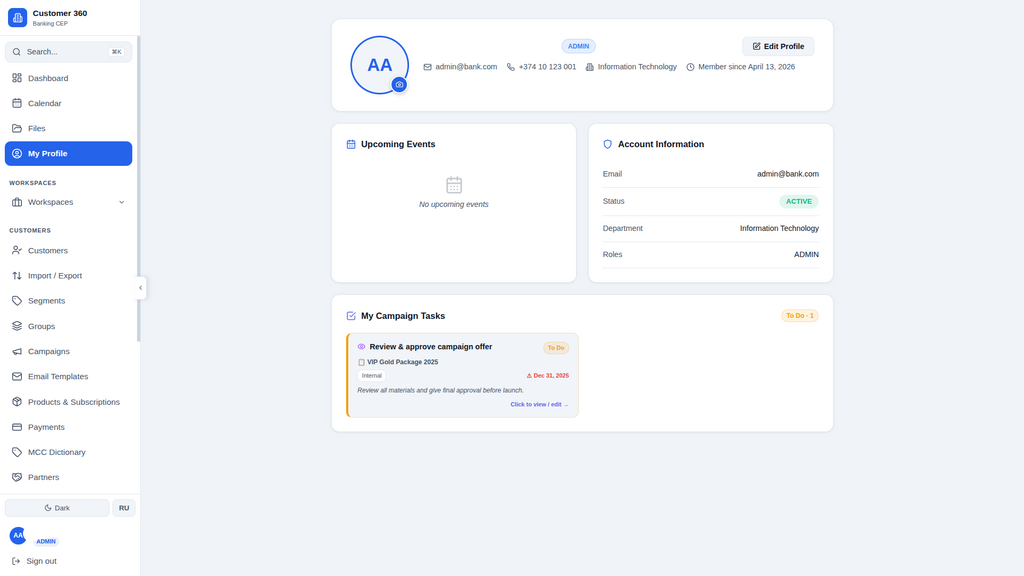Click the ADMIN badge in profile header
Image resolution: width=1024 pixels, height=576 pixels.
click(x=578, y=46)
